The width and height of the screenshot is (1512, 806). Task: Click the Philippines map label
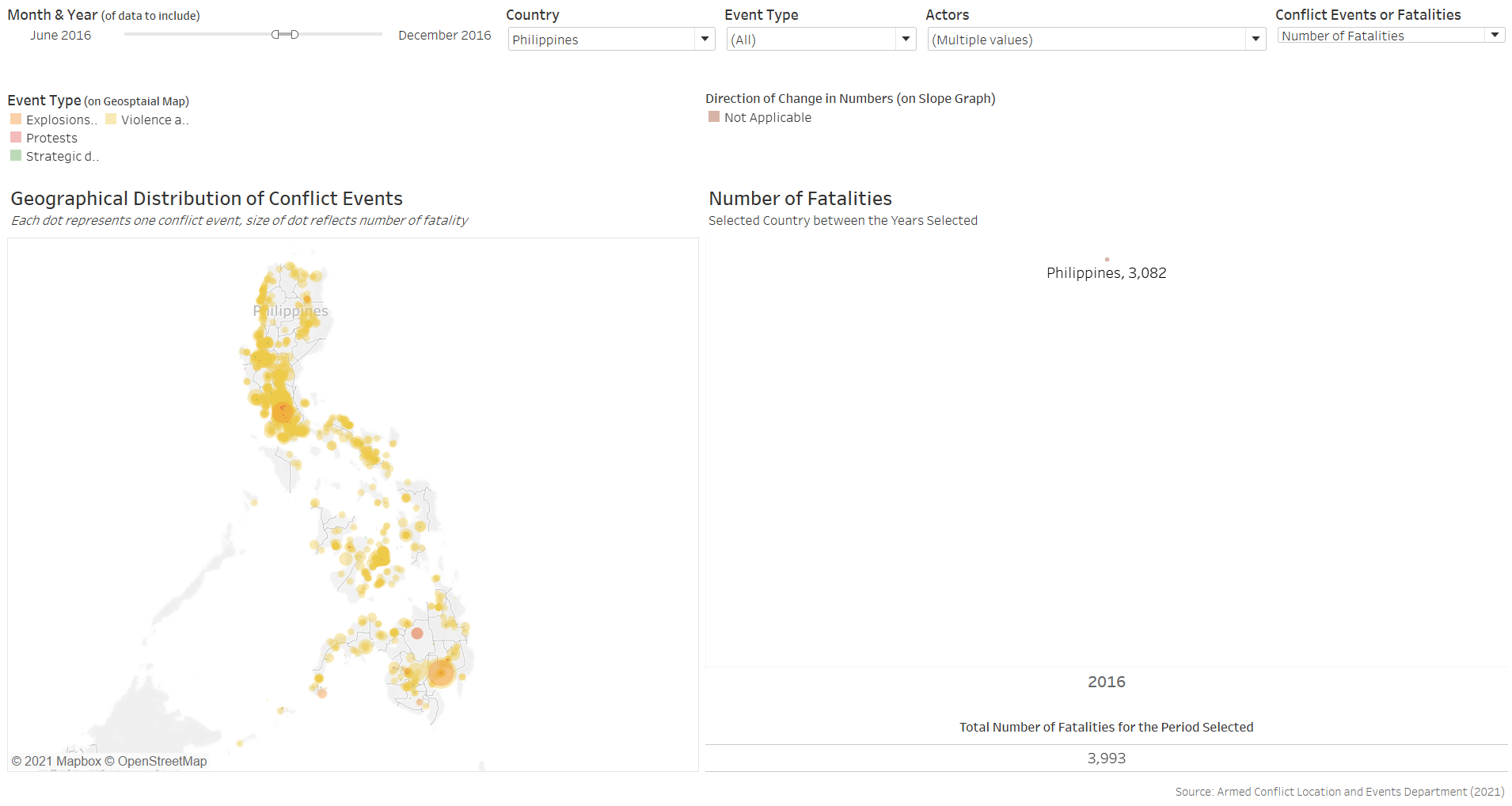291,311
